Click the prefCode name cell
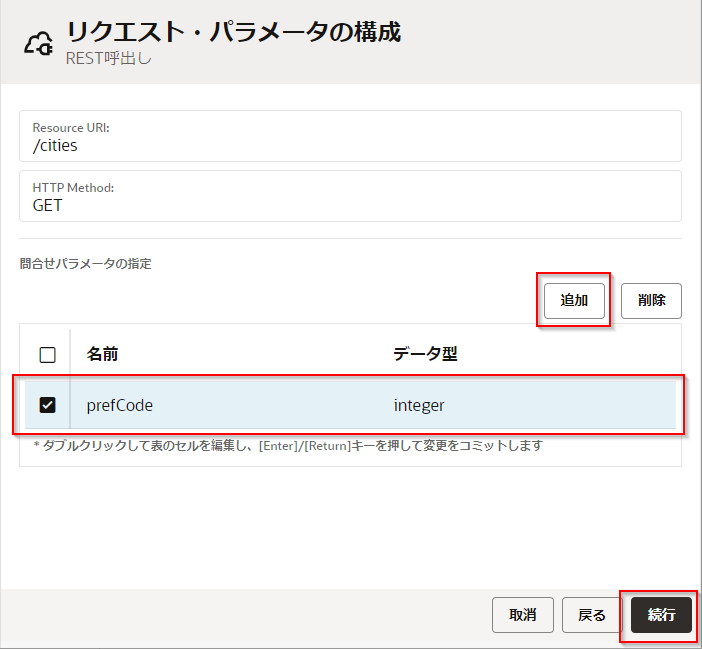The height and width of the screenshot is (649, 702). [120, 405]
